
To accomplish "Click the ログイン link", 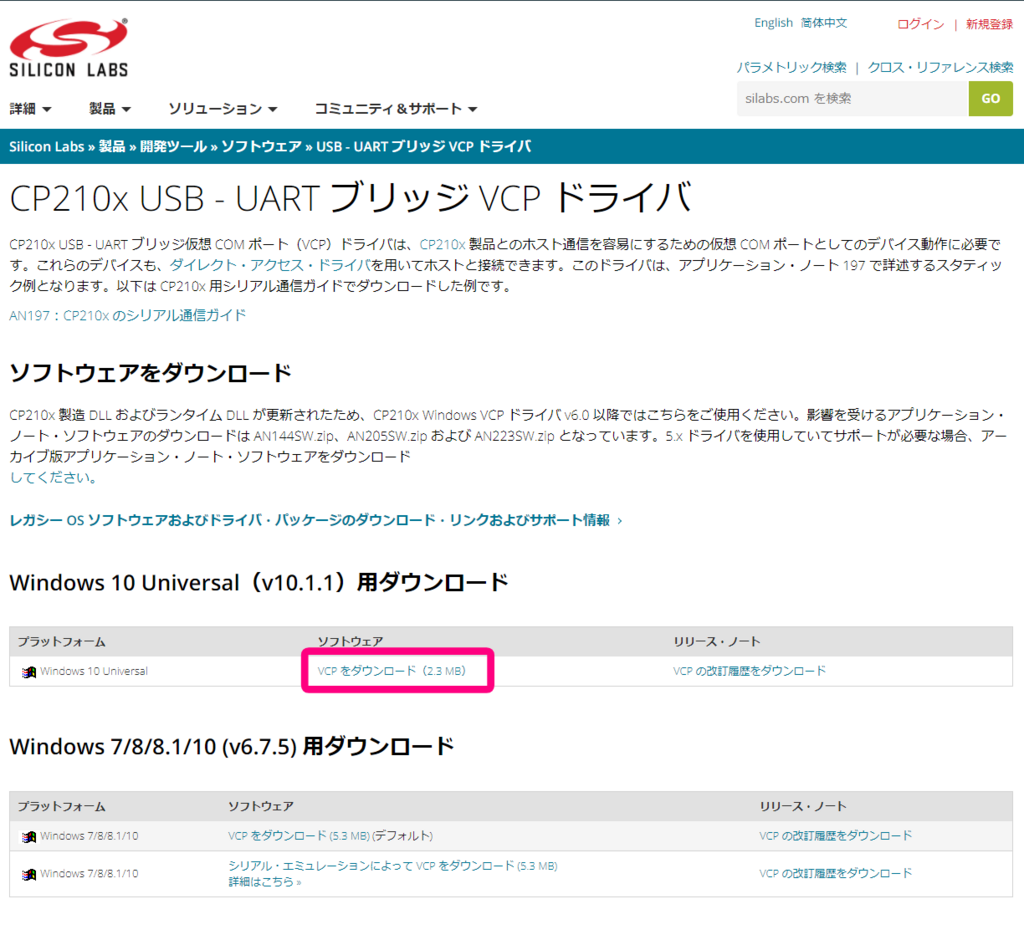I will (x=920, y=24).
